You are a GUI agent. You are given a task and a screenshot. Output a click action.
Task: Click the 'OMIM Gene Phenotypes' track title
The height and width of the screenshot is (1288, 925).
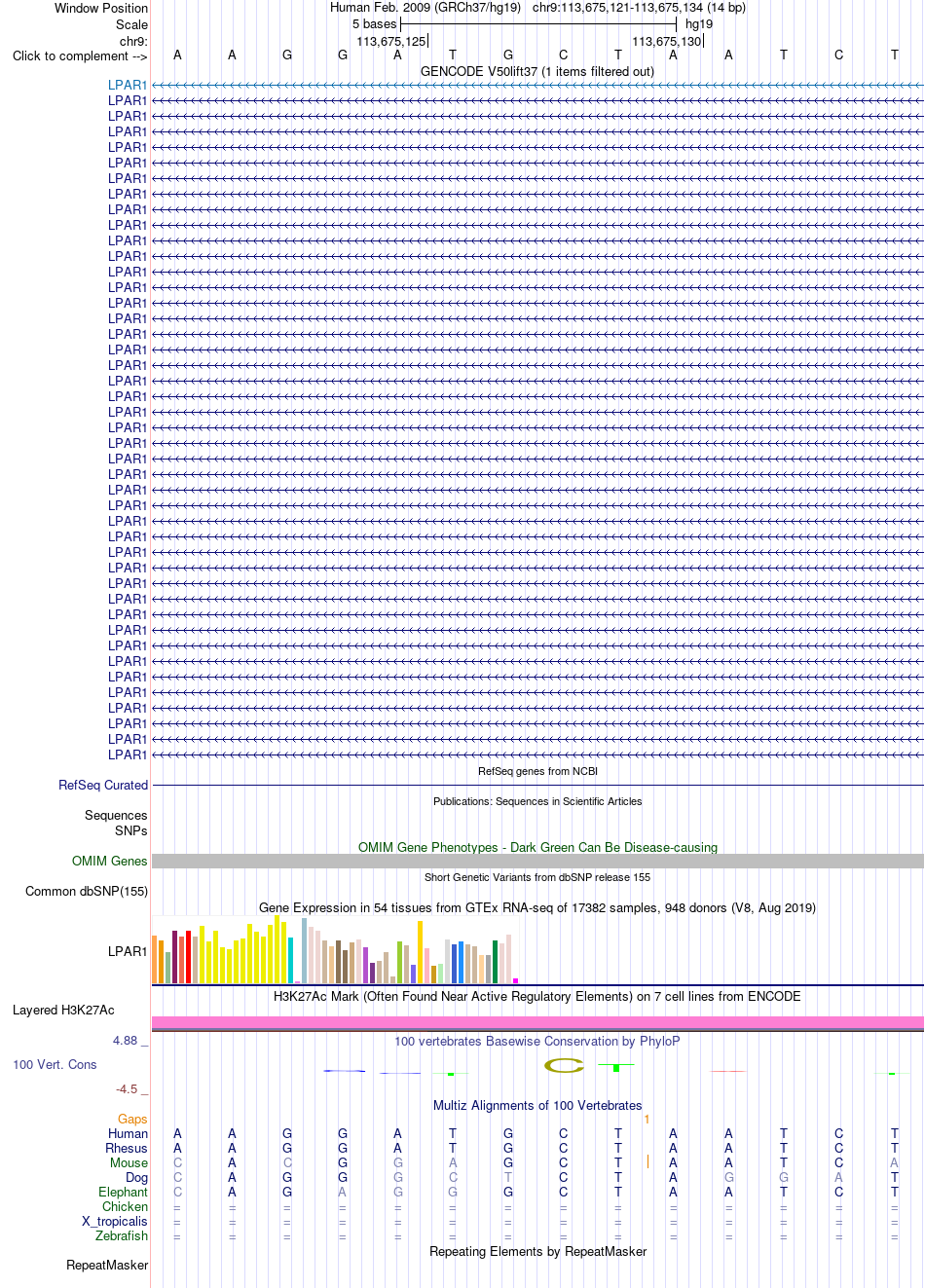pyautogui.click(x=537, y=847)
